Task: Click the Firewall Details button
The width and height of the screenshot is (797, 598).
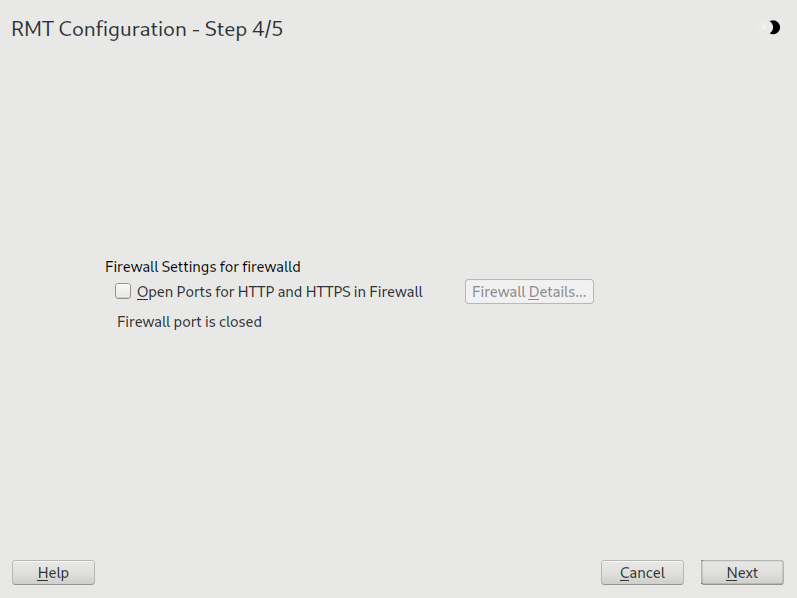Action: pos(529,292)
